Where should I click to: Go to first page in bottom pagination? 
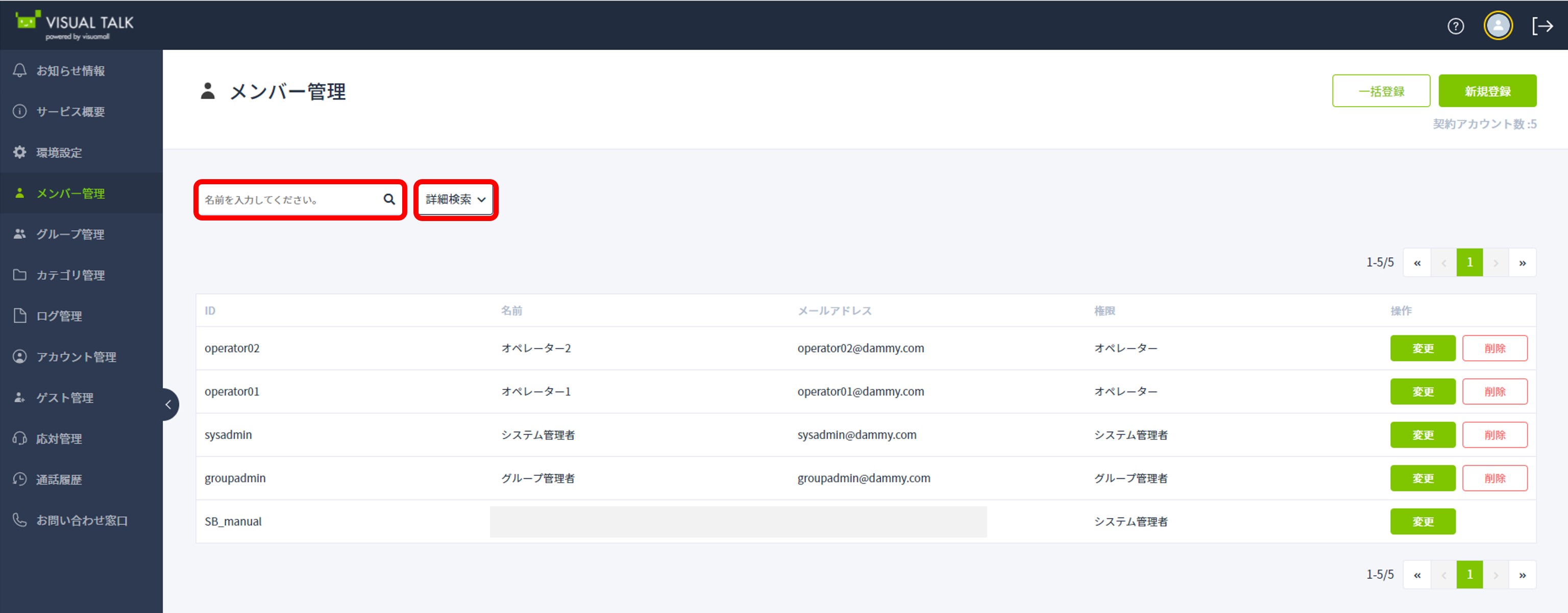tap(1417, 575)
